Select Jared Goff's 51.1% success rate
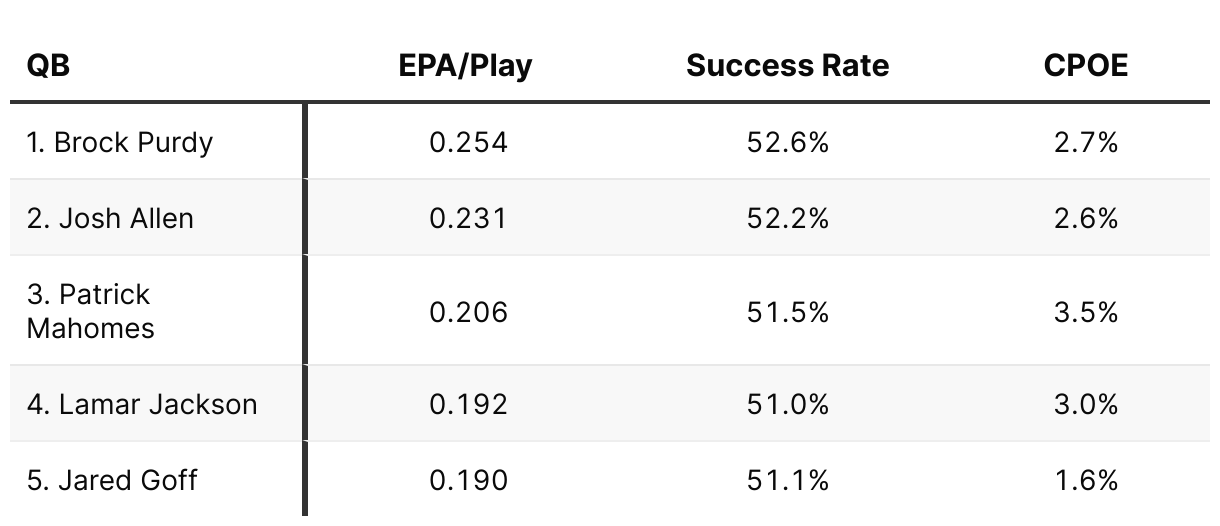This screenshot has height=526, width=1220. coord(787,480)
